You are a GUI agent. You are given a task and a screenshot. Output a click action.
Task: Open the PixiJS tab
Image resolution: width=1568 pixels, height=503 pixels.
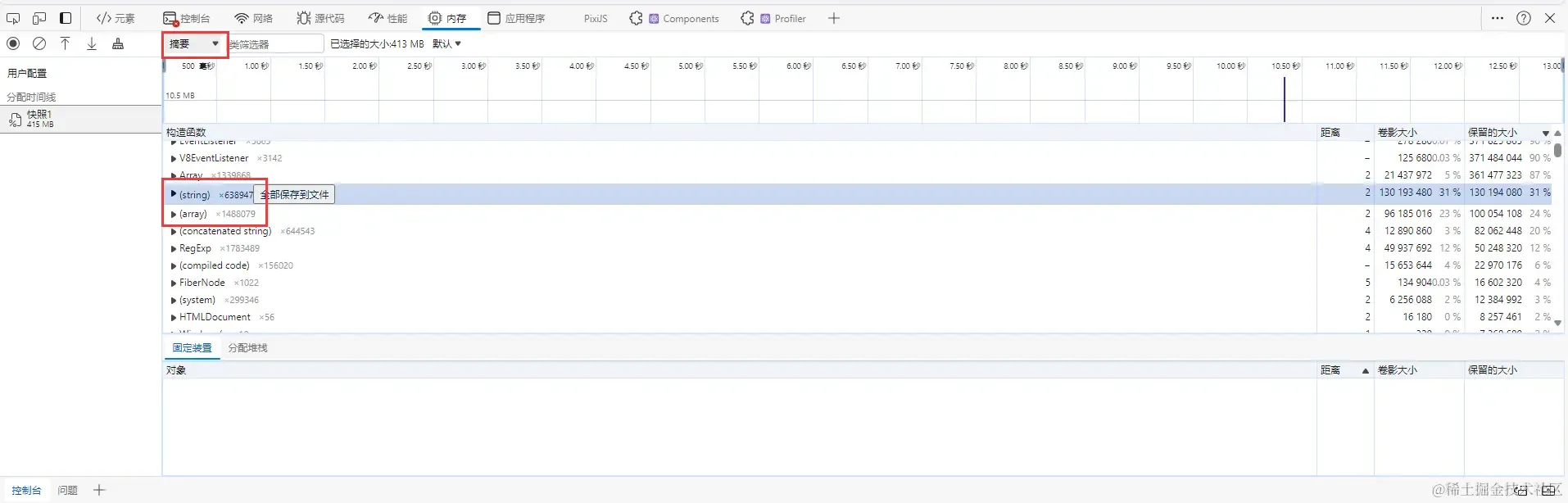click(x=596, y=18)
